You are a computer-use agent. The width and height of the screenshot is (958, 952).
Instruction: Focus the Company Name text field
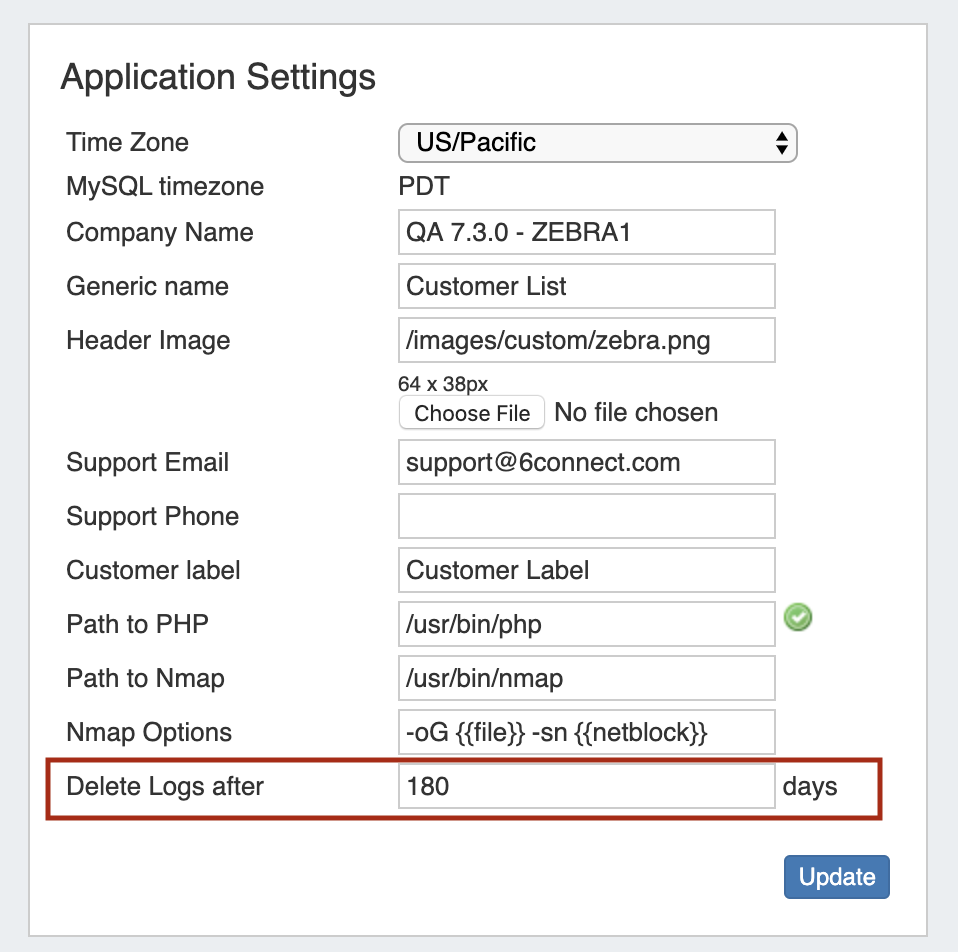click(x=586, y=233)
